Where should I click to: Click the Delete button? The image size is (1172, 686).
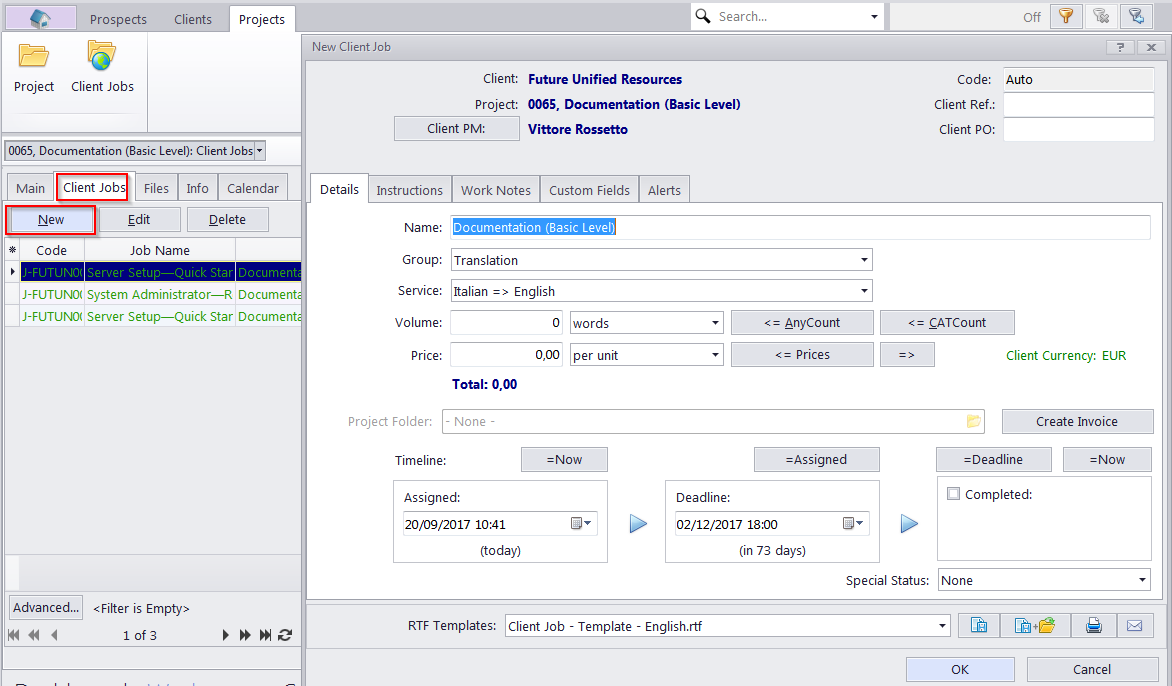pyautogui.click(x=227, y=220)
